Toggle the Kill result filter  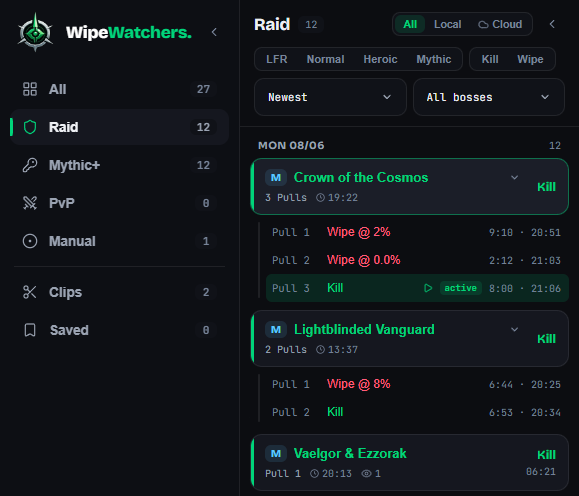pyautogui.click(x=490, y=59)
